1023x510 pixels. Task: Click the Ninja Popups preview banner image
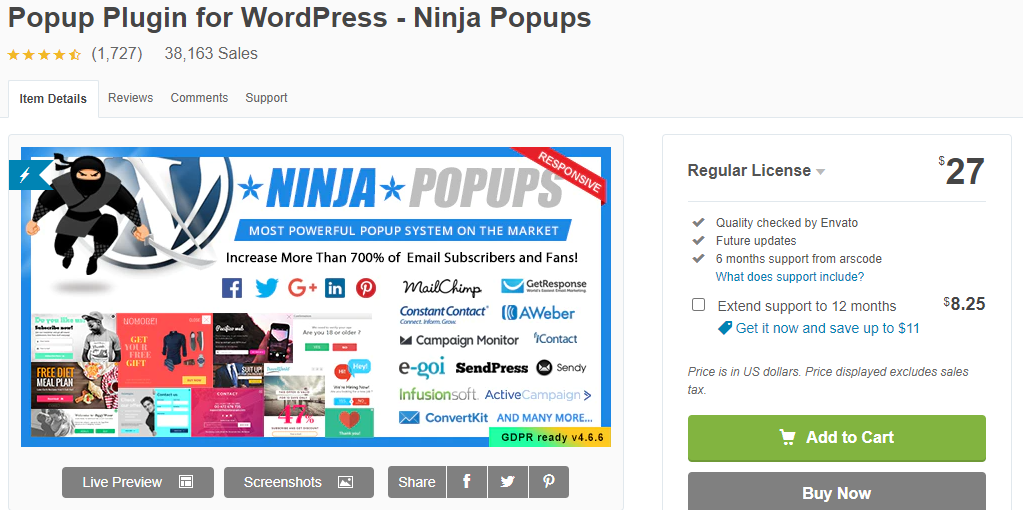click(x=316, y=297)
